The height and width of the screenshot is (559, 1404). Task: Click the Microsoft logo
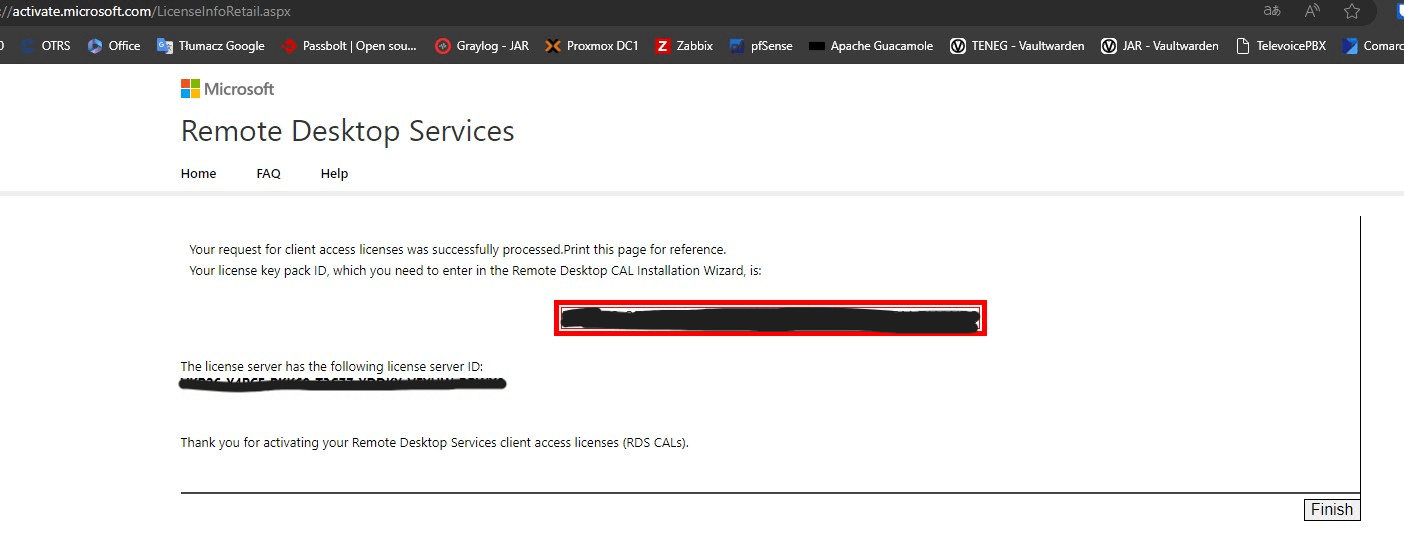[227, 89]
